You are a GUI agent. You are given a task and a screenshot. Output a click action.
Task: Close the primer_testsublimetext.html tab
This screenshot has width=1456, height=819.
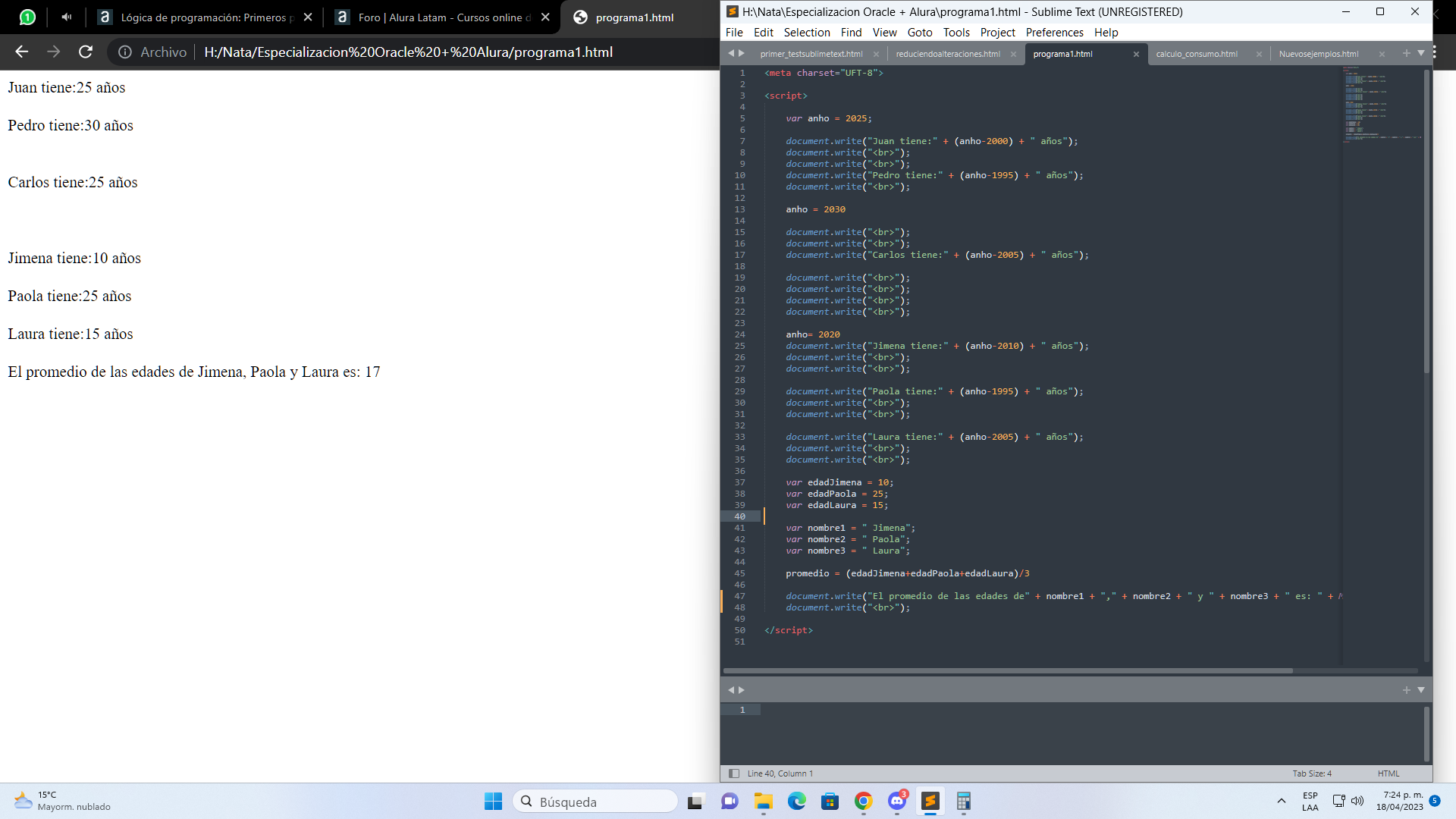click(x=876, y=54)
